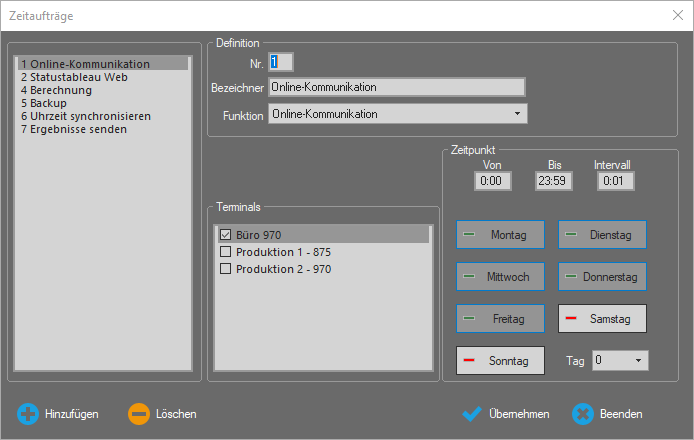Click the blue checkmark Übernehmen icon
The width and height of the screenshot is (694, 440).
point(472,413)
